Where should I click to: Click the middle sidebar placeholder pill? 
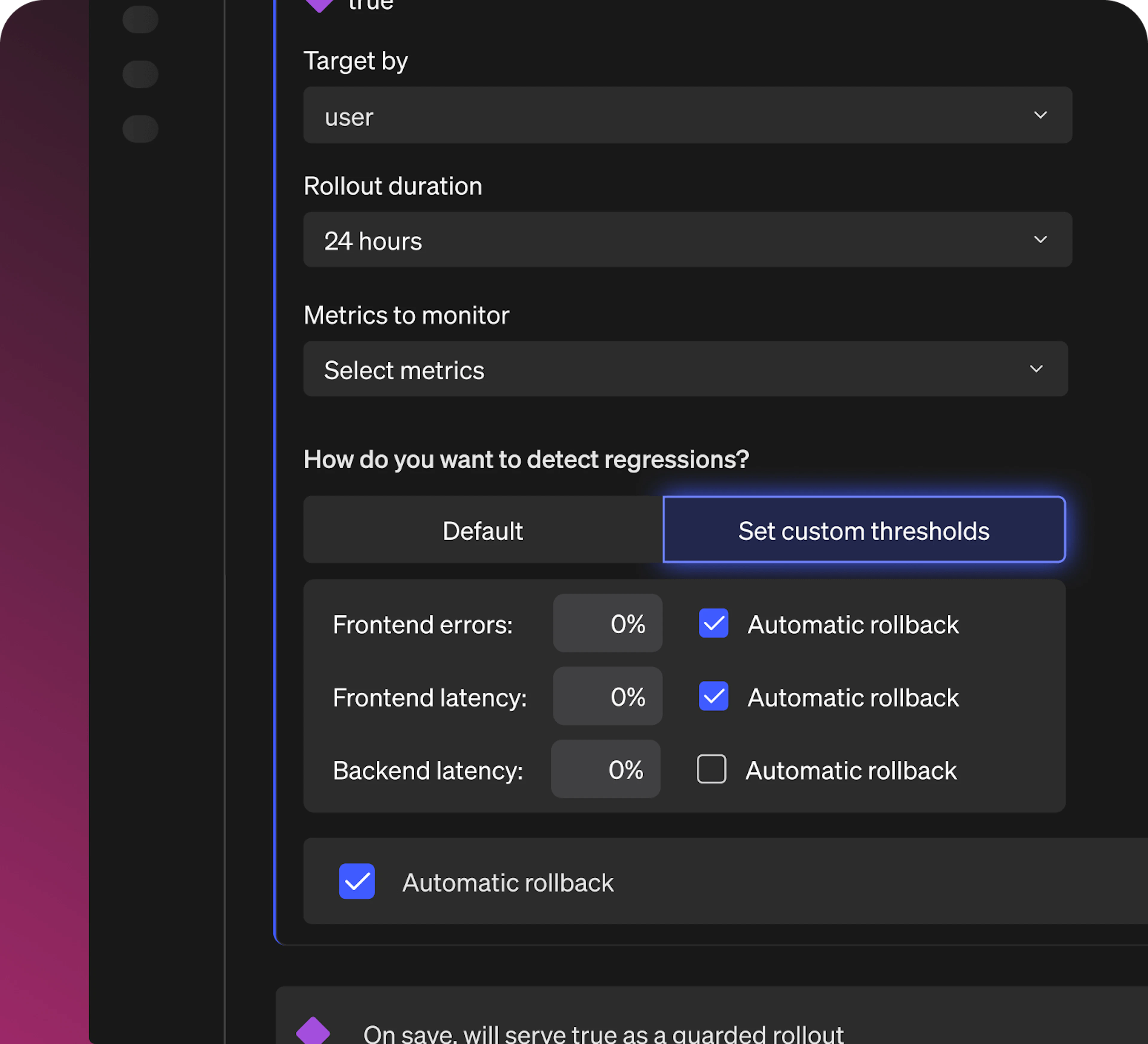pyautogui.click(x=140, y=74)
